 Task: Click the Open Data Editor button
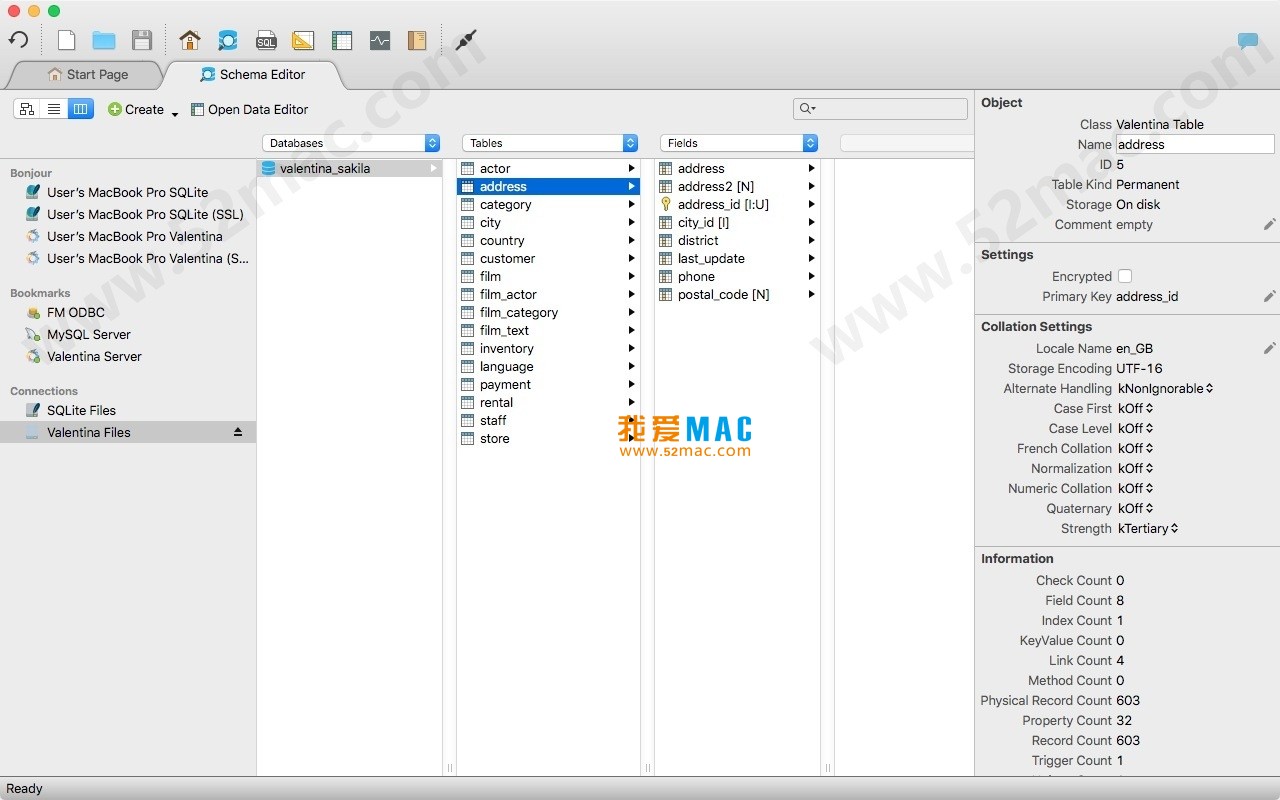(x=250, y=109)
